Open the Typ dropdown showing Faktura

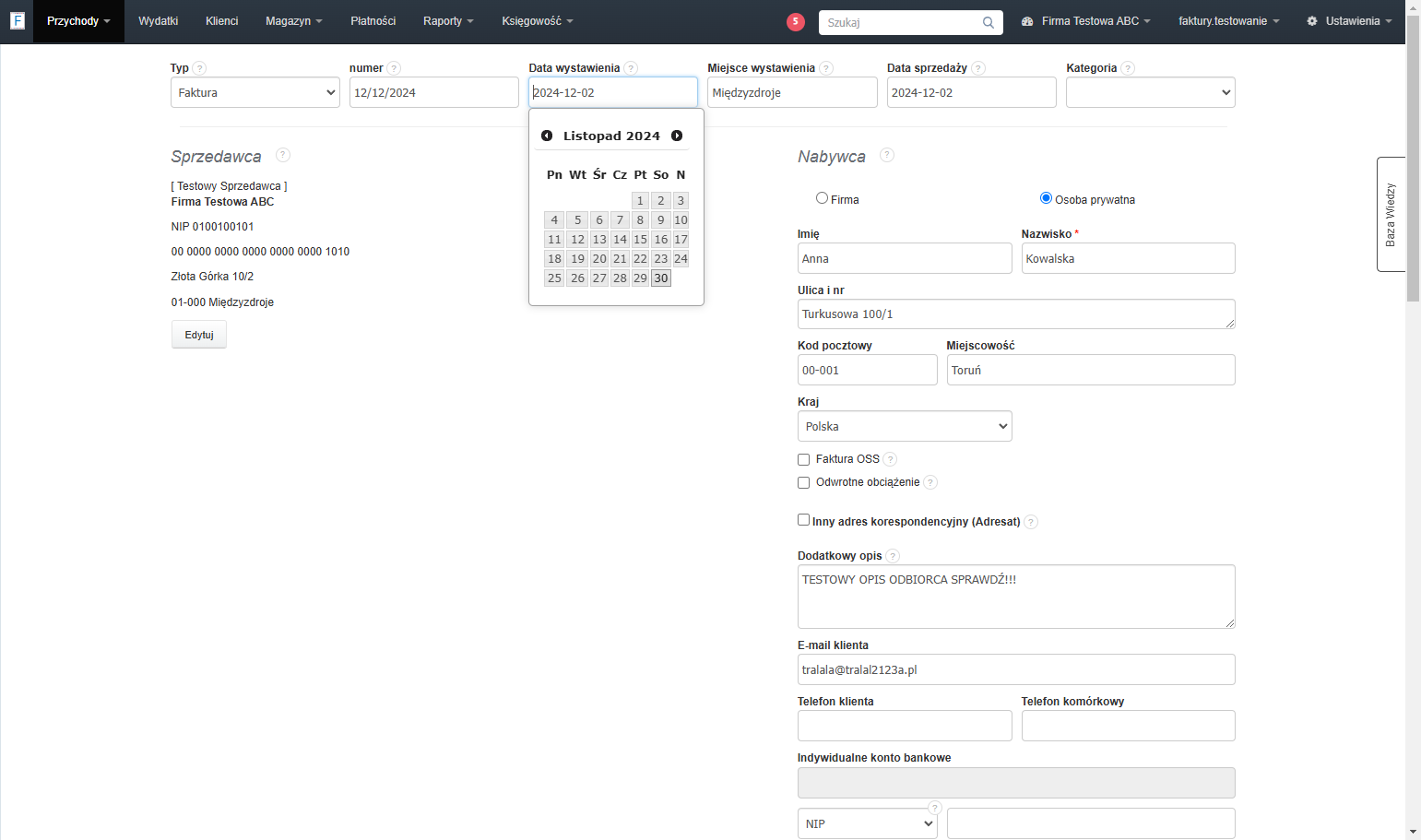coord(255,92)
